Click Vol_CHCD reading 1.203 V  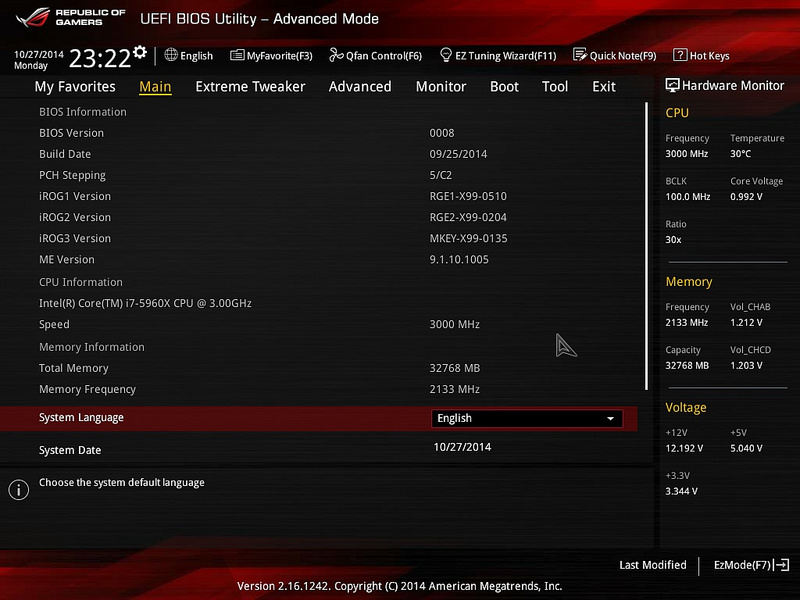click(746, 365)
